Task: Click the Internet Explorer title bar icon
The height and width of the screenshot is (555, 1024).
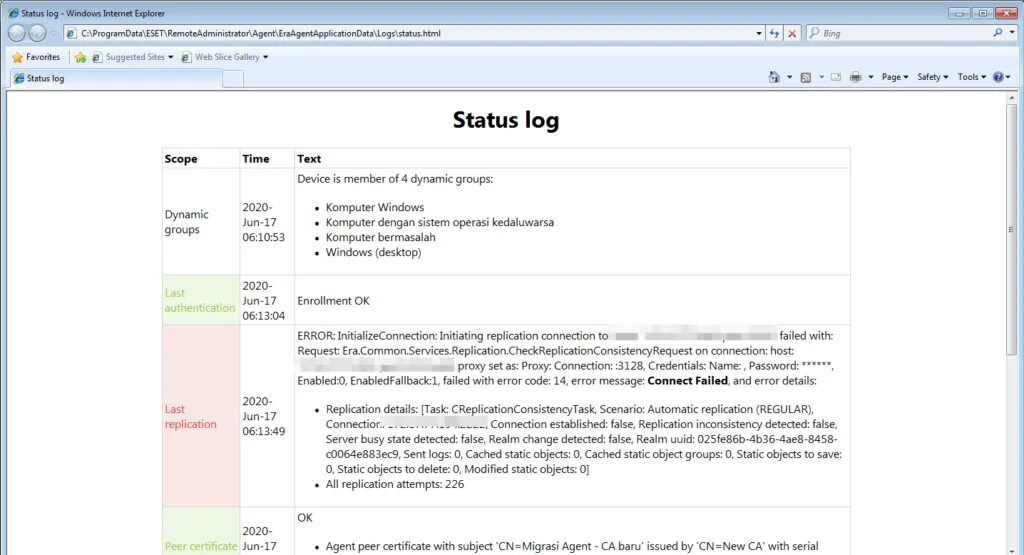Action: 13,13
